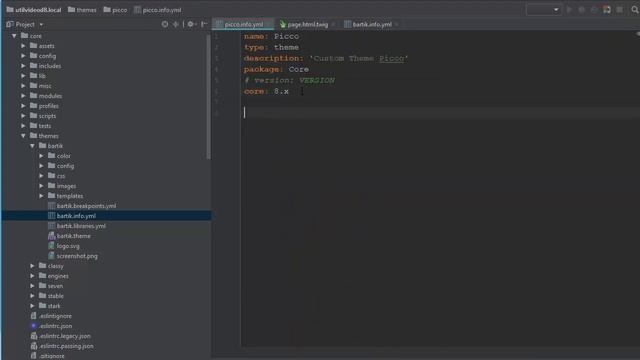Viewport: 640px width, 360px height.
Task: Click the Debug icon in toolbar
Action: 582,9
